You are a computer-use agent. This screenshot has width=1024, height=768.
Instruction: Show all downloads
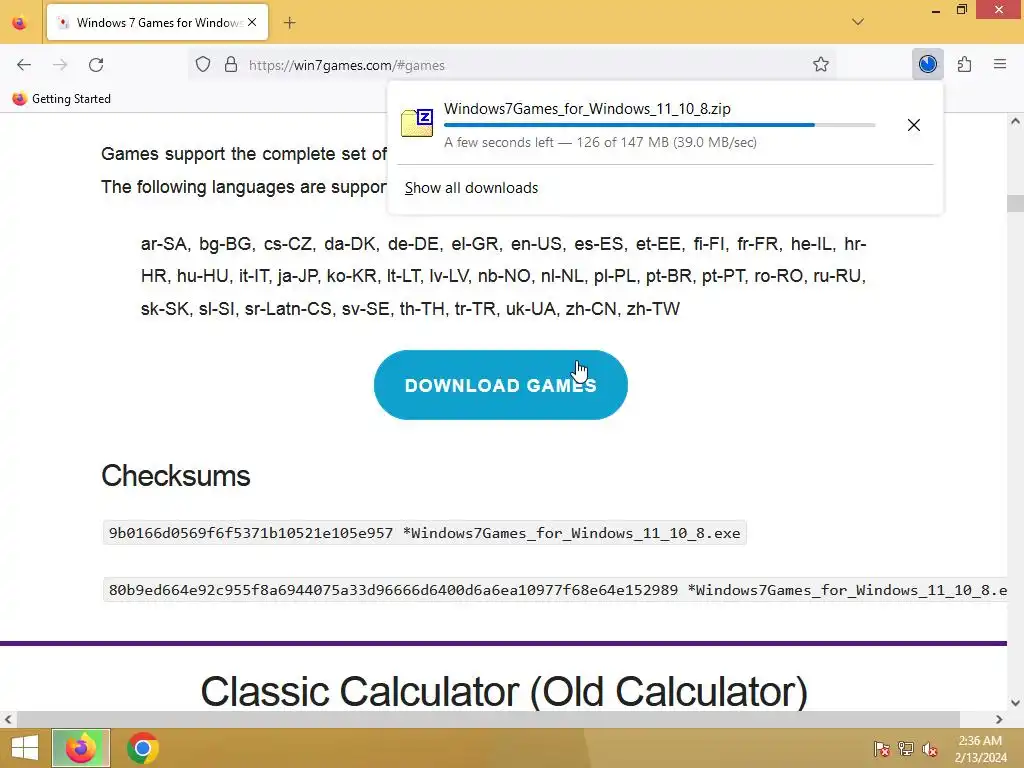[x=472, y=188]
